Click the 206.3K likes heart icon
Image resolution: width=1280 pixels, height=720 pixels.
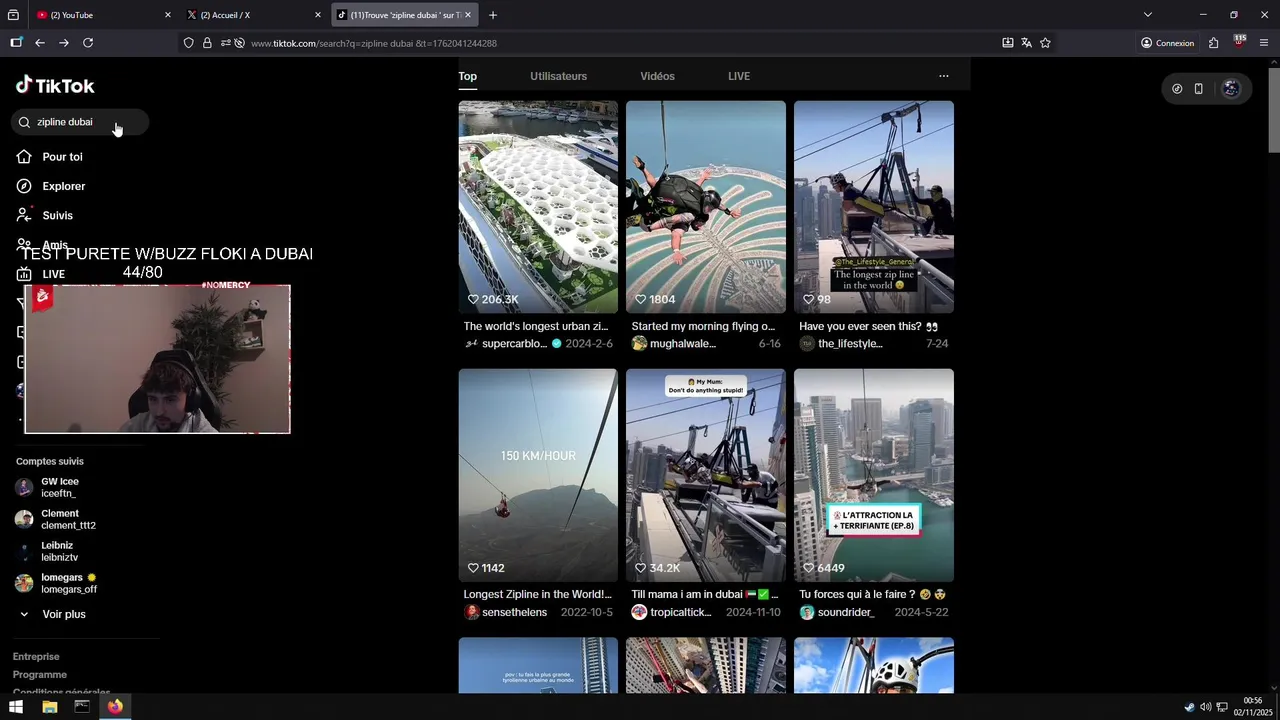click(473, 299)
